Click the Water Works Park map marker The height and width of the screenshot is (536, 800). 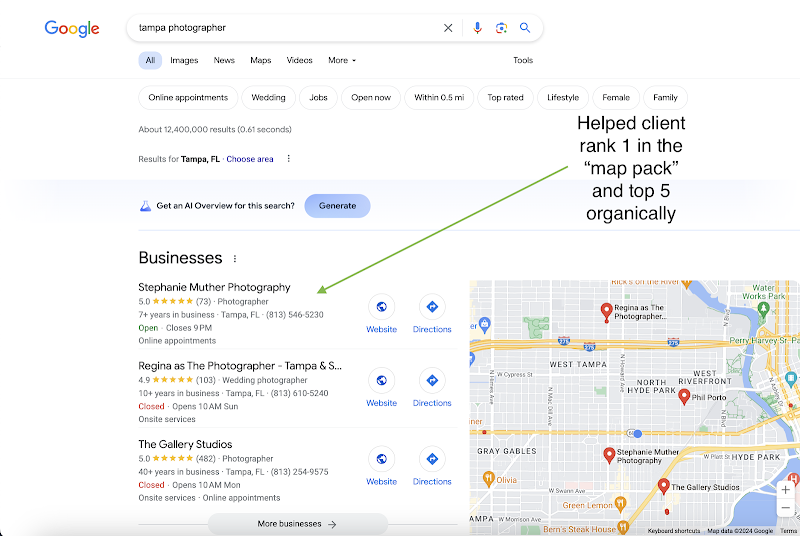pos(763,308)
